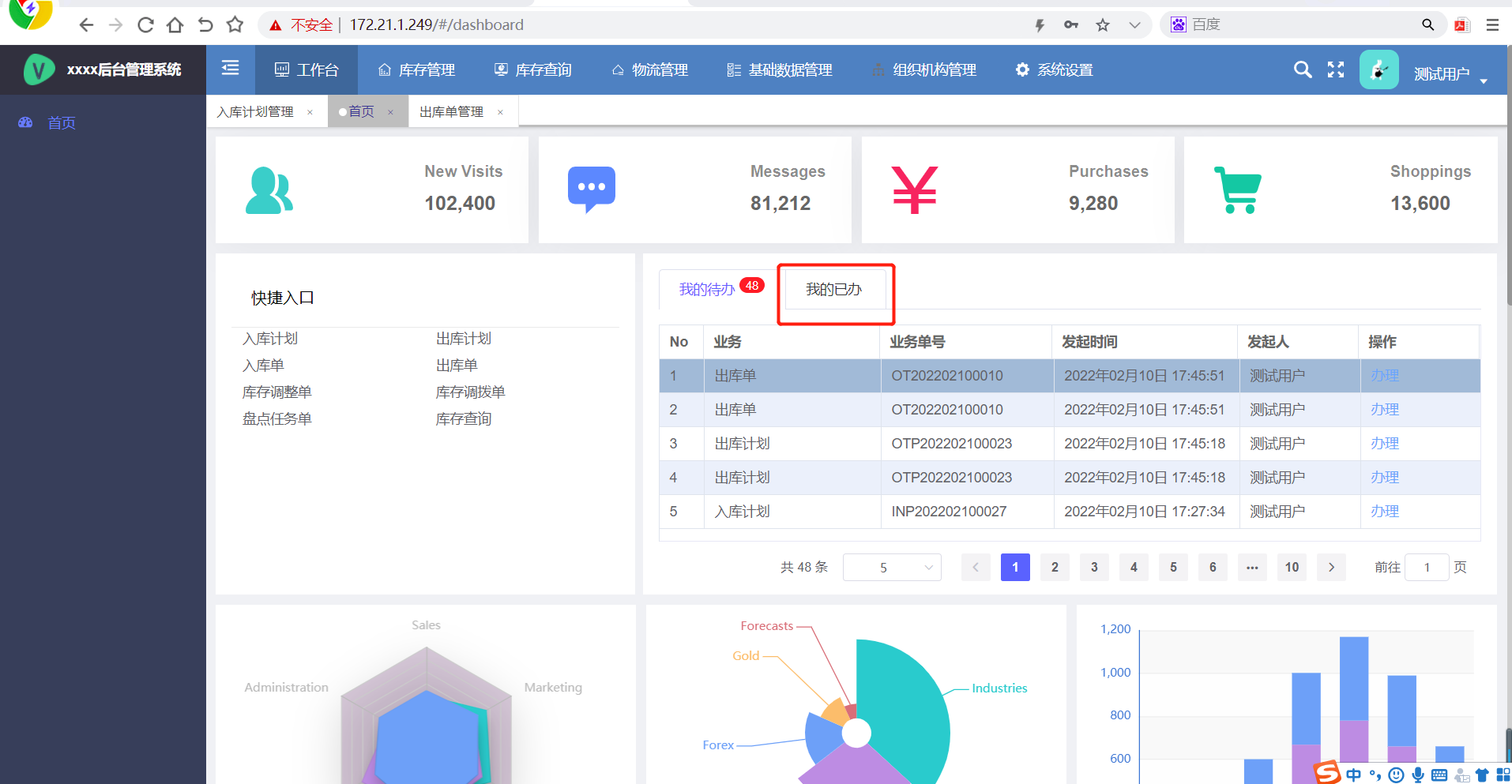
Task: Open the 基础数据管理 menu
Action: pyautogui.click(x=780, y=69)
